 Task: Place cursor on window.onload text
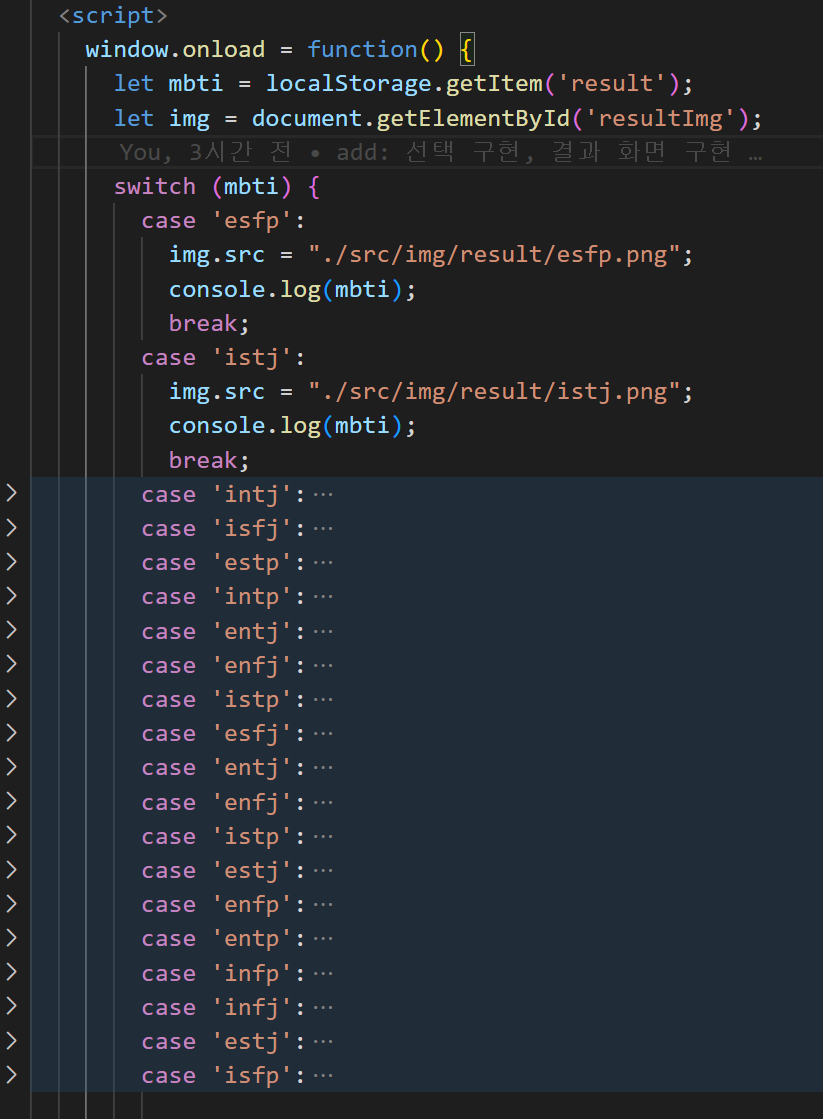point(175,49)
